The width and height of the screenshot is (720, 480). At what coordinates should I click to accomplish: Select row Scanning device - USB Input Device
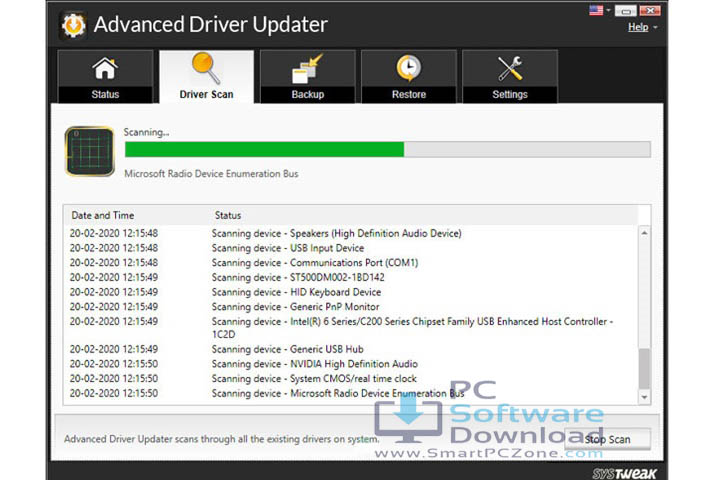pyautogui.click(x=351, y=248)
